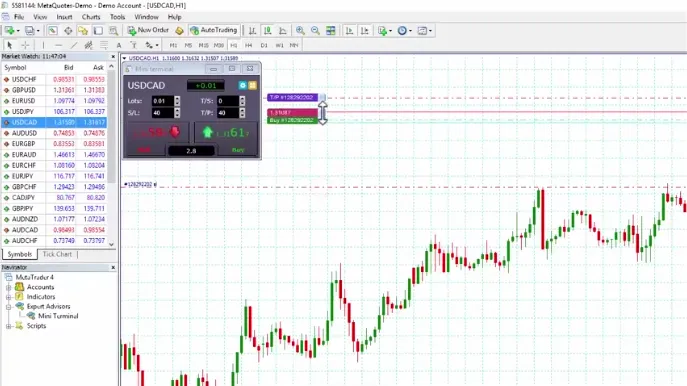Select the equidistant channel tool

click(x=89, y=45)
